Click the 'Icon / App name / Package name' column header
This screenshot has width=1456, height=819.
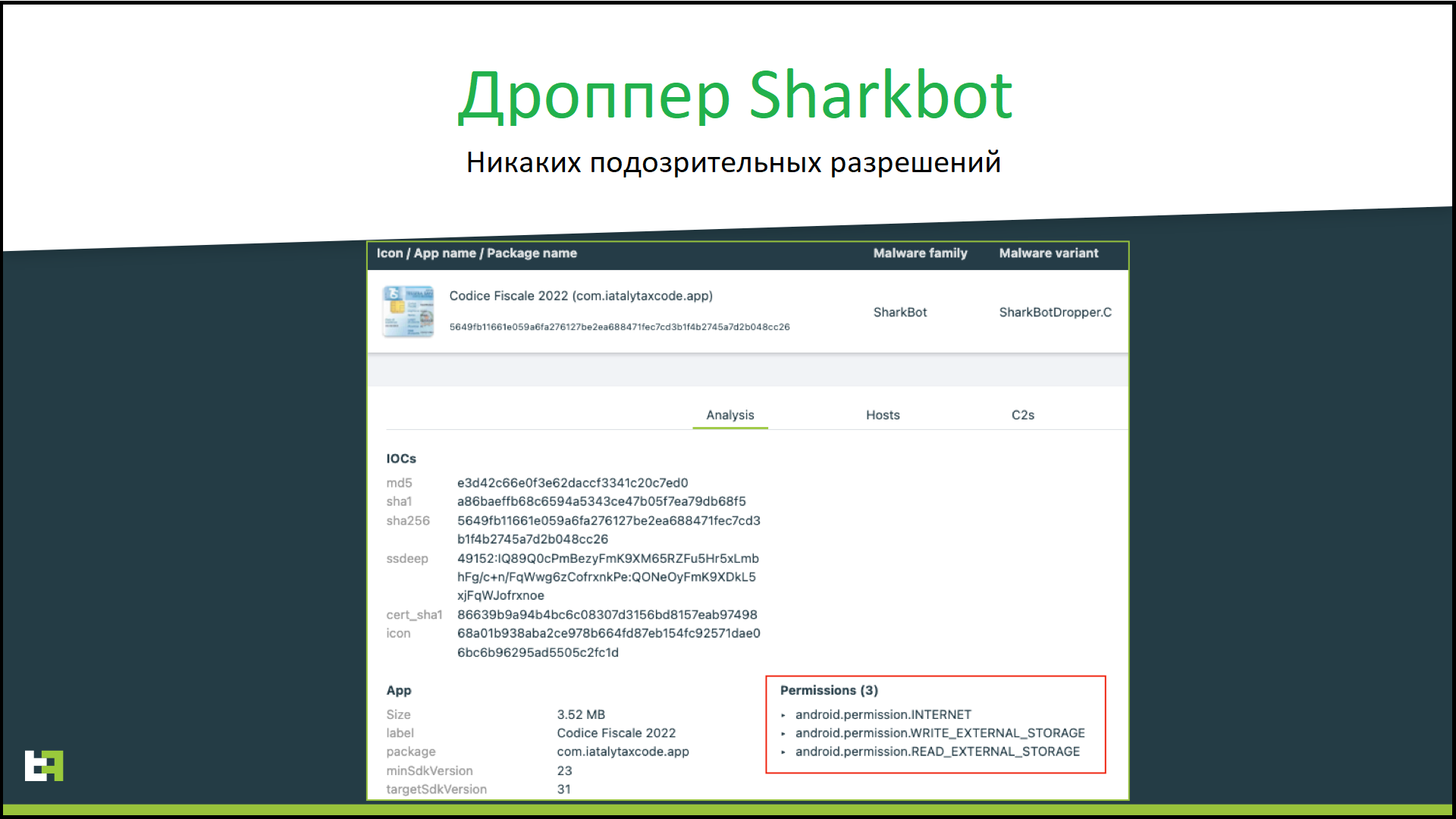click(x=476, y=253)
